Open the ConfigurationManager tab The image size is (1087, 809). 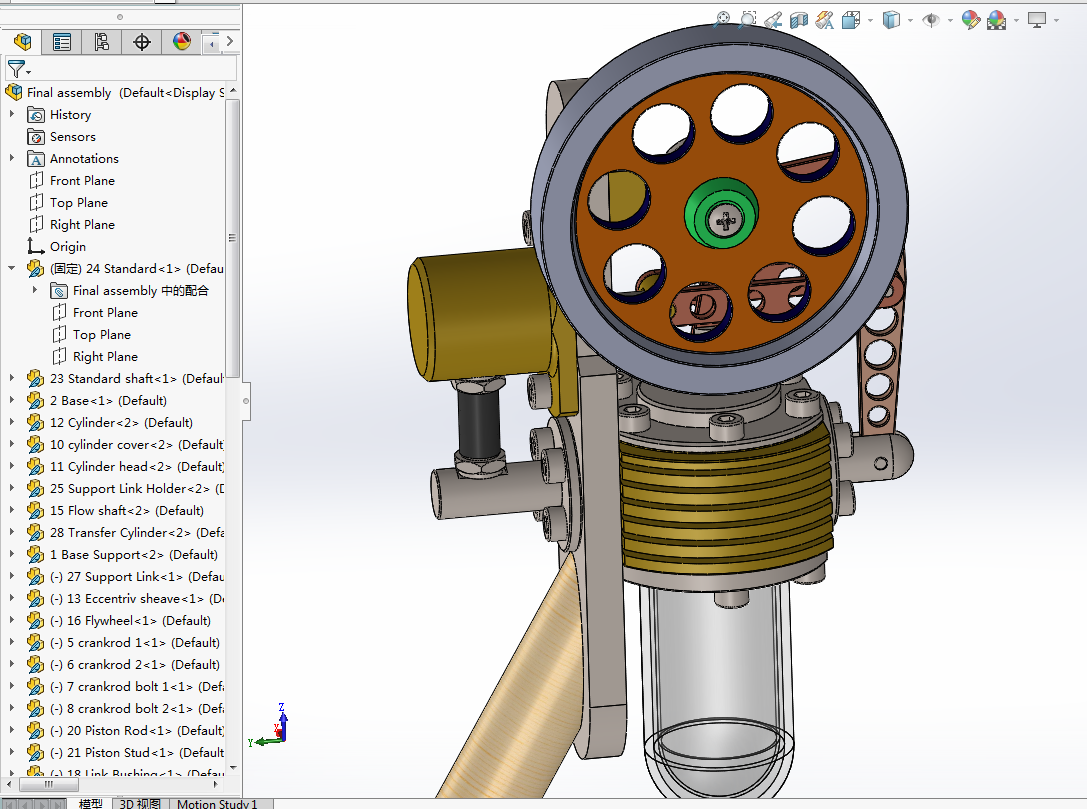coord(102,42)
